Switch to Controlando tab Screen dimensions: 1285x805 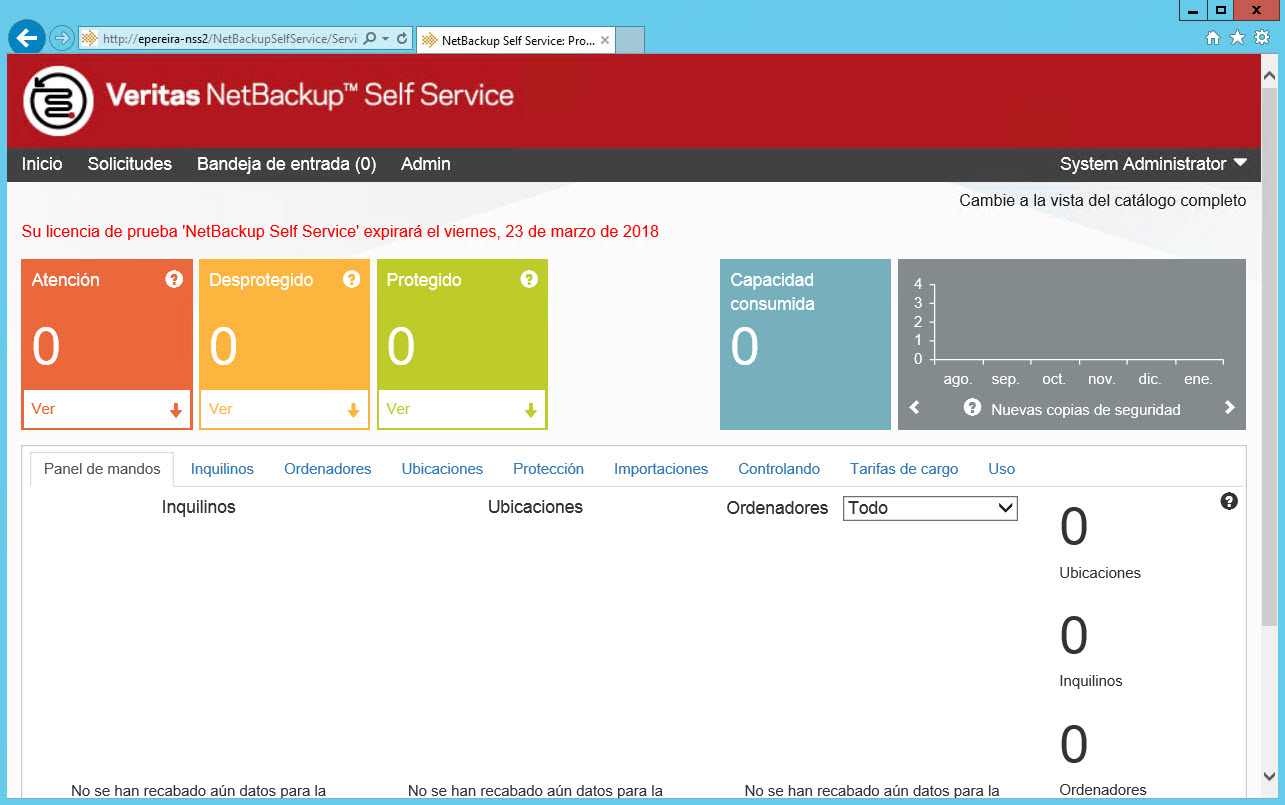tap(779, 469)
